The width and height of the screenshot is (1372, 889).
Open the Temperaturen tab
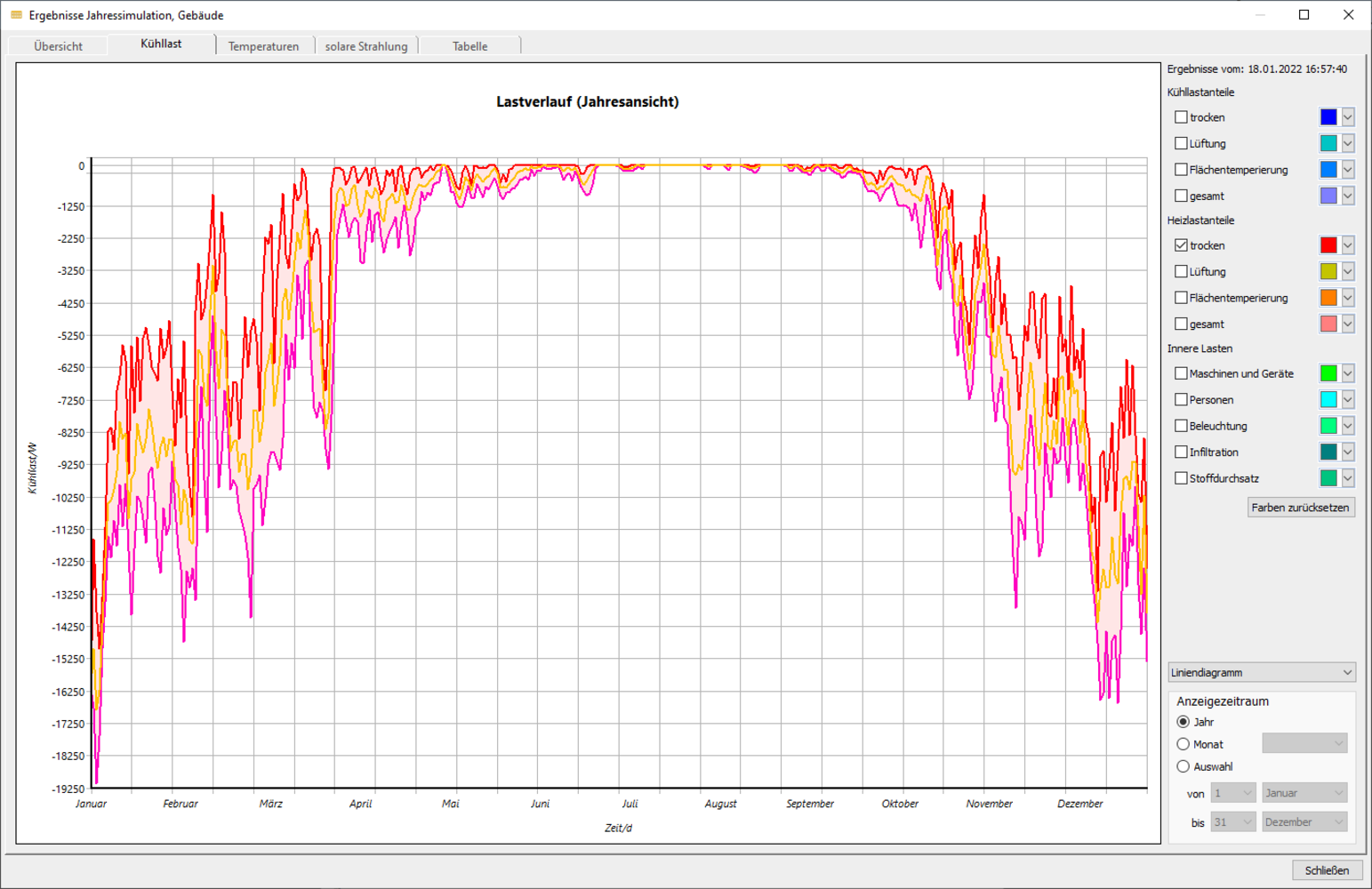pos(264,46)
